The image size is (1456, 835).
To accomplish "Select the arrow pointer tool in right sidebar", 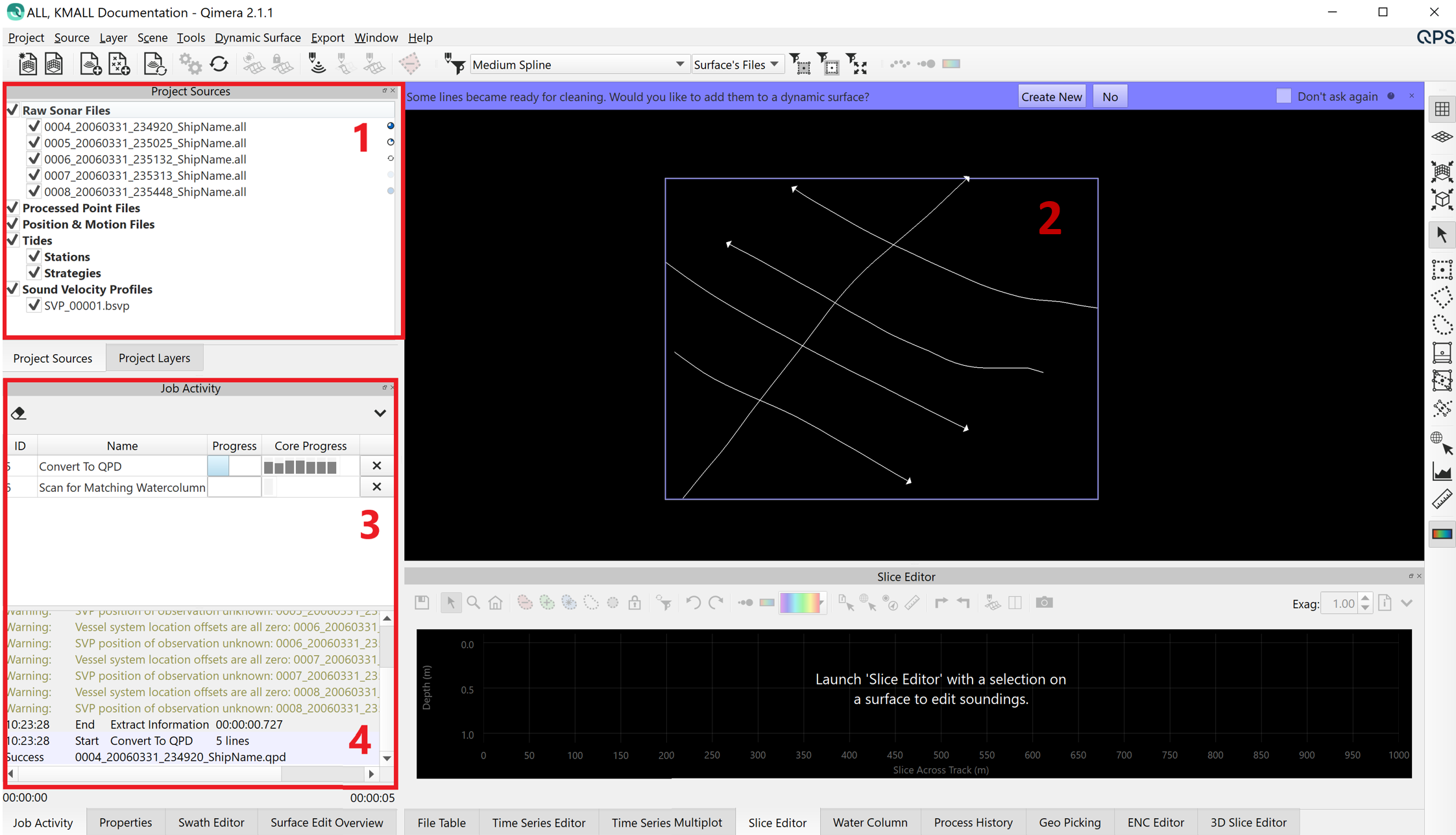I will click(1442, 235).
